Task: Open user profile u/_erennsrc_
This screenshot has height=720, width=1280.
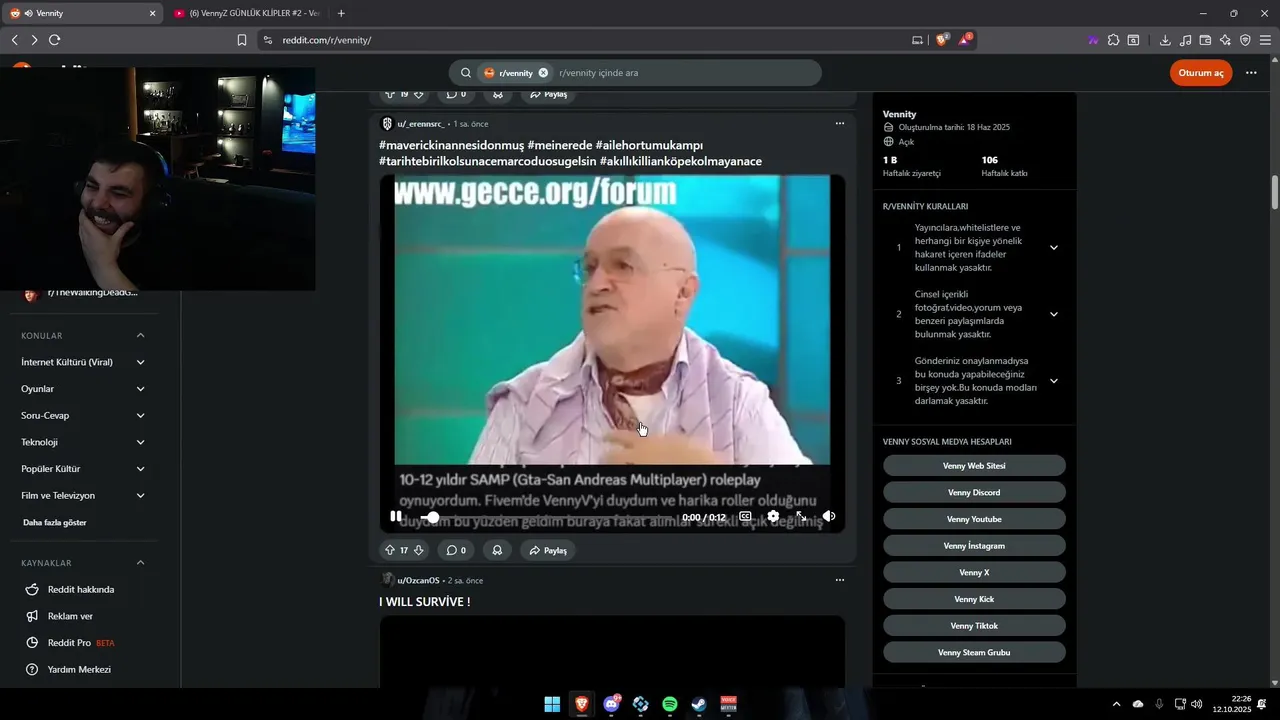Action: pos(421,124)
